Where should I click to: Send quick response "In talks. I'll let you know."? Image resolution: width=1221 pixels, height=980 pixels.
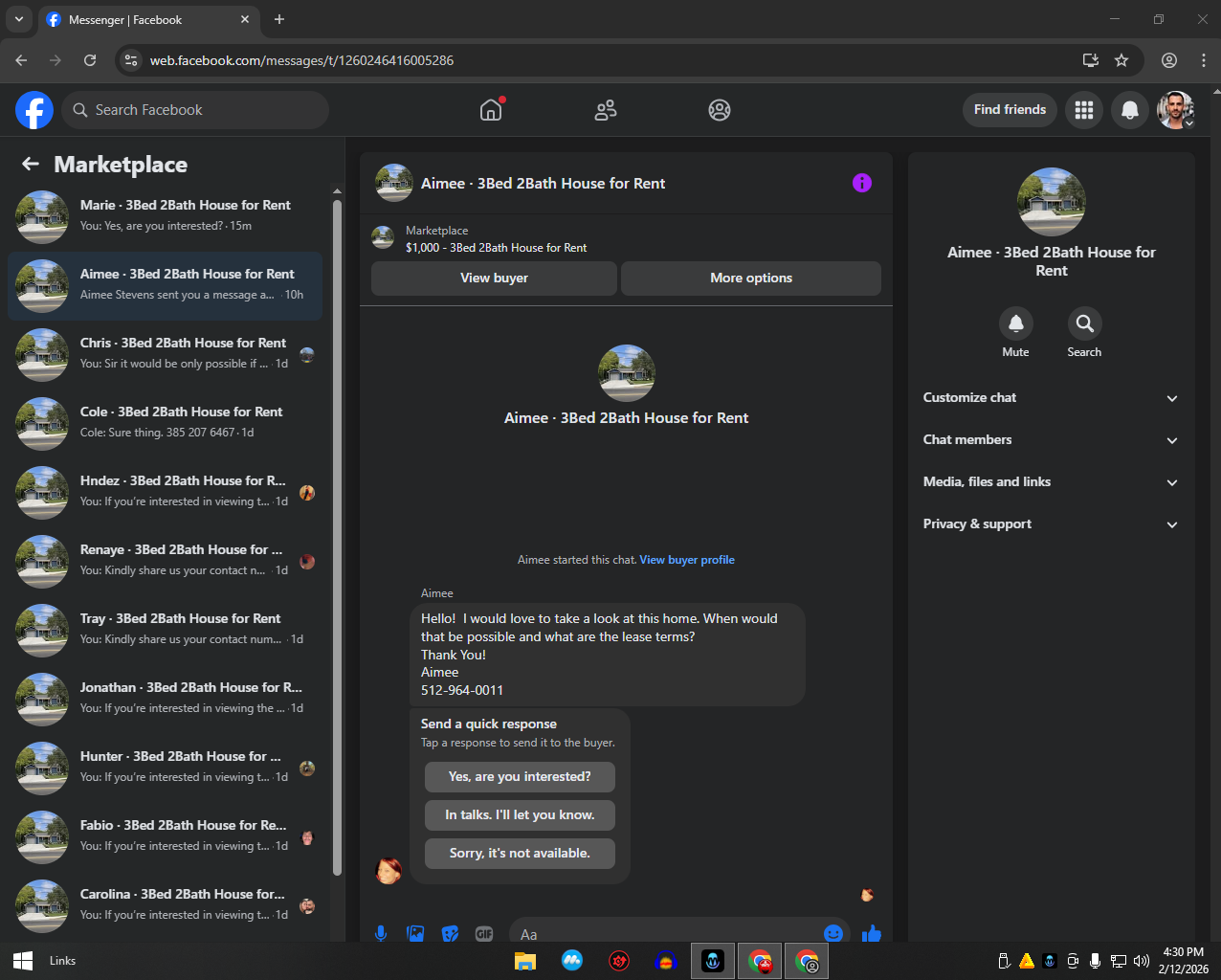tap(520, 815)
